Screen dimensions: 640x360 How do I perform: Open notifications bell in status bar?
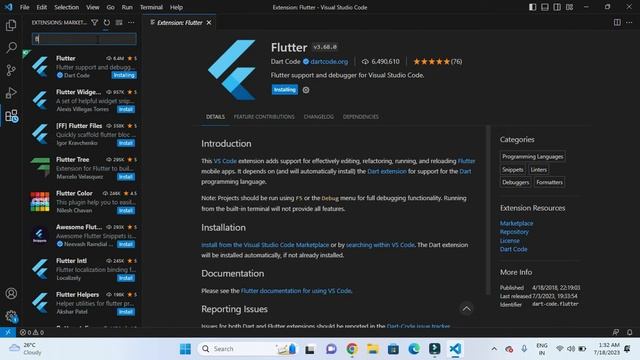(x=629, y=332)
